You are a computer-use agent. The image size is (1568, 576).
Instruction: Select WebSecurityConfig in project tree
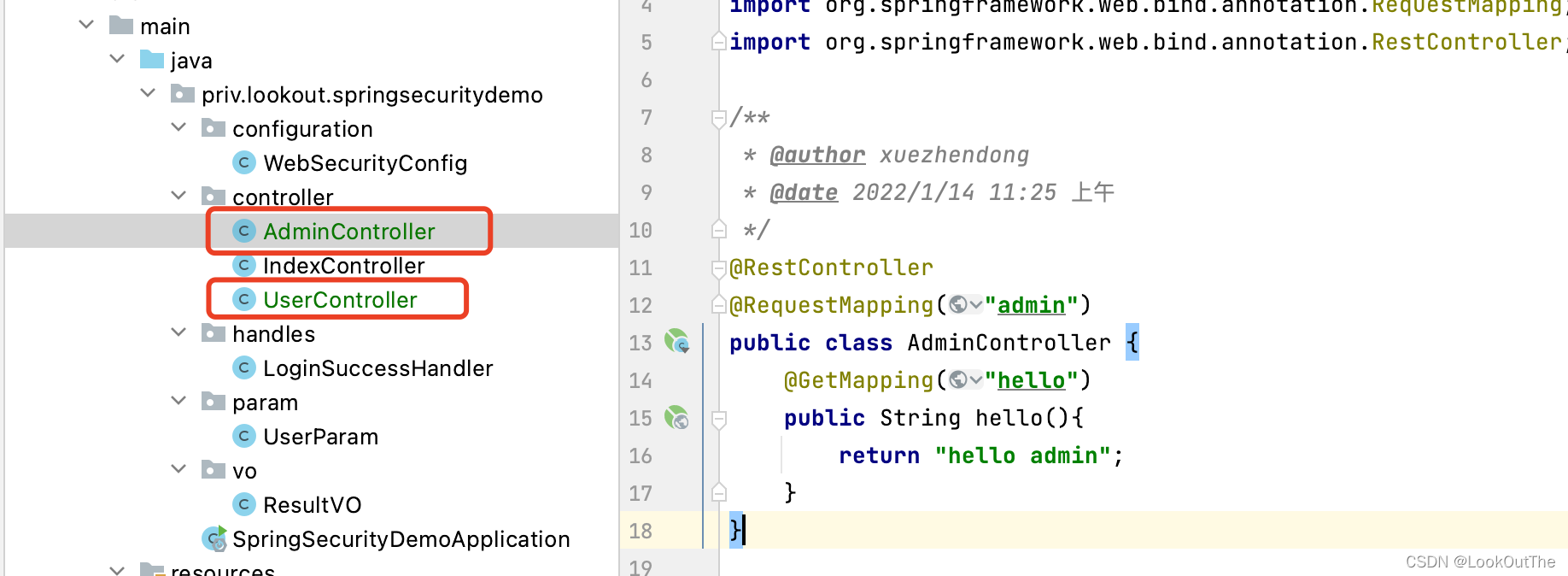click(x=366, y=162)
